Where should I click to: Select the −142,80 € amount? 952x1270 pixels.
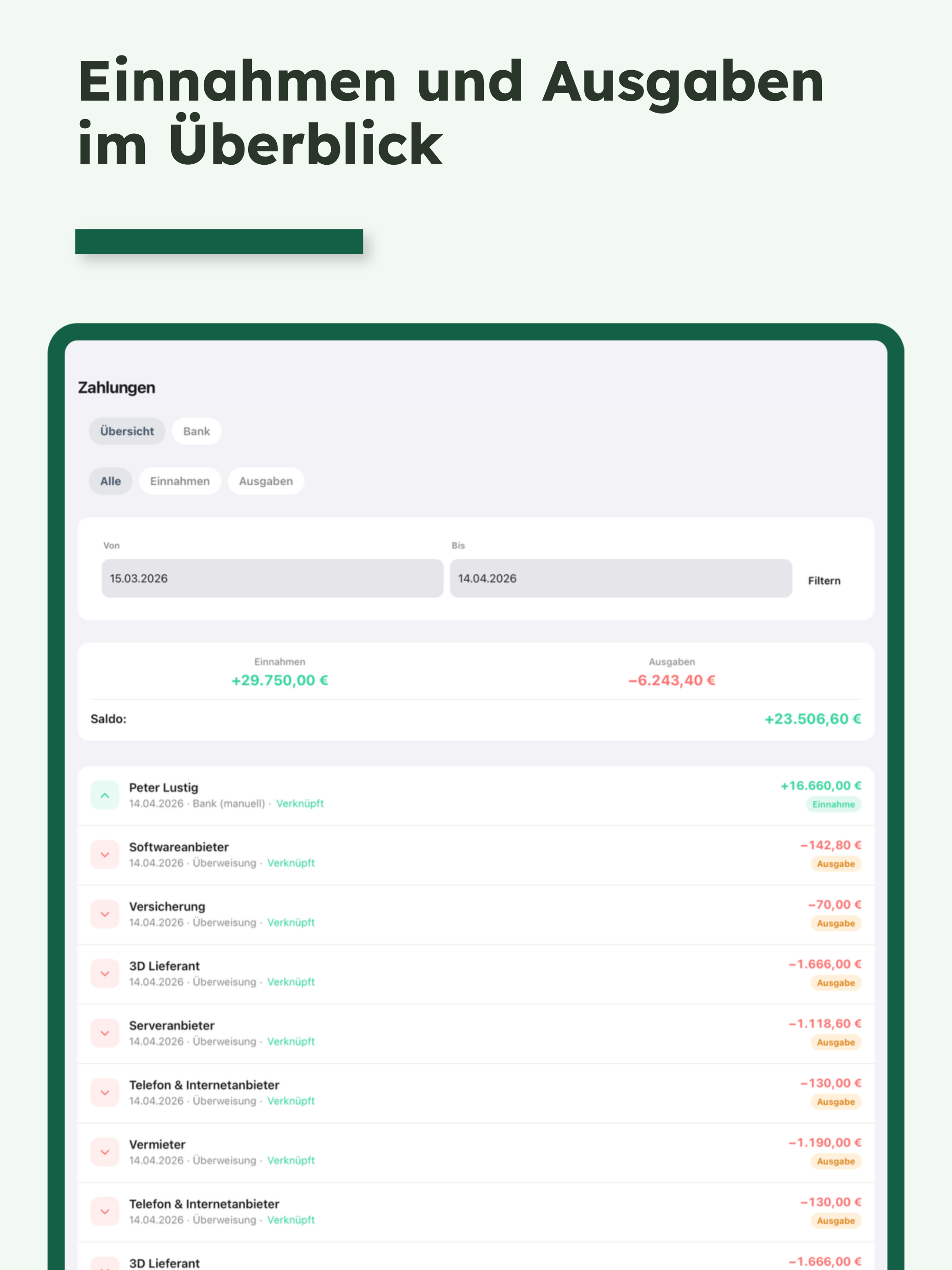tap(830, 845)
